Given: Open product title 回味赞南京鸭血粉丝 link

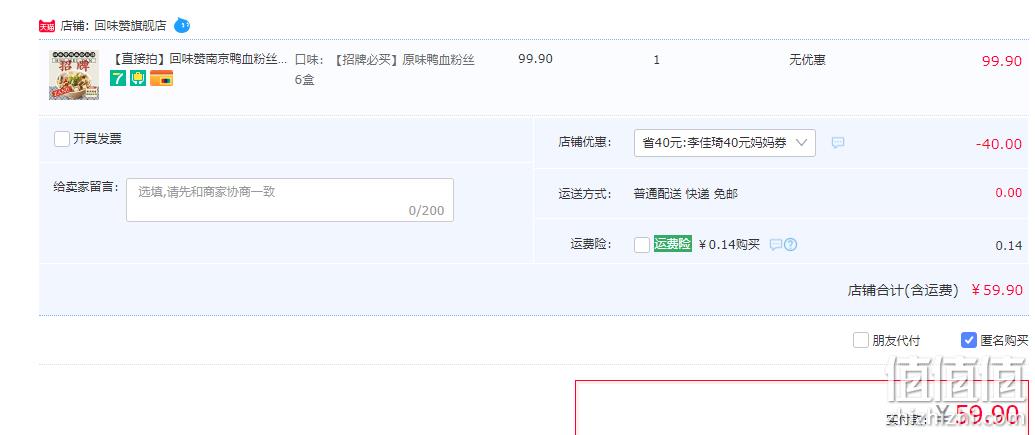Looking at the screenshot, I should tap(196, 59).
